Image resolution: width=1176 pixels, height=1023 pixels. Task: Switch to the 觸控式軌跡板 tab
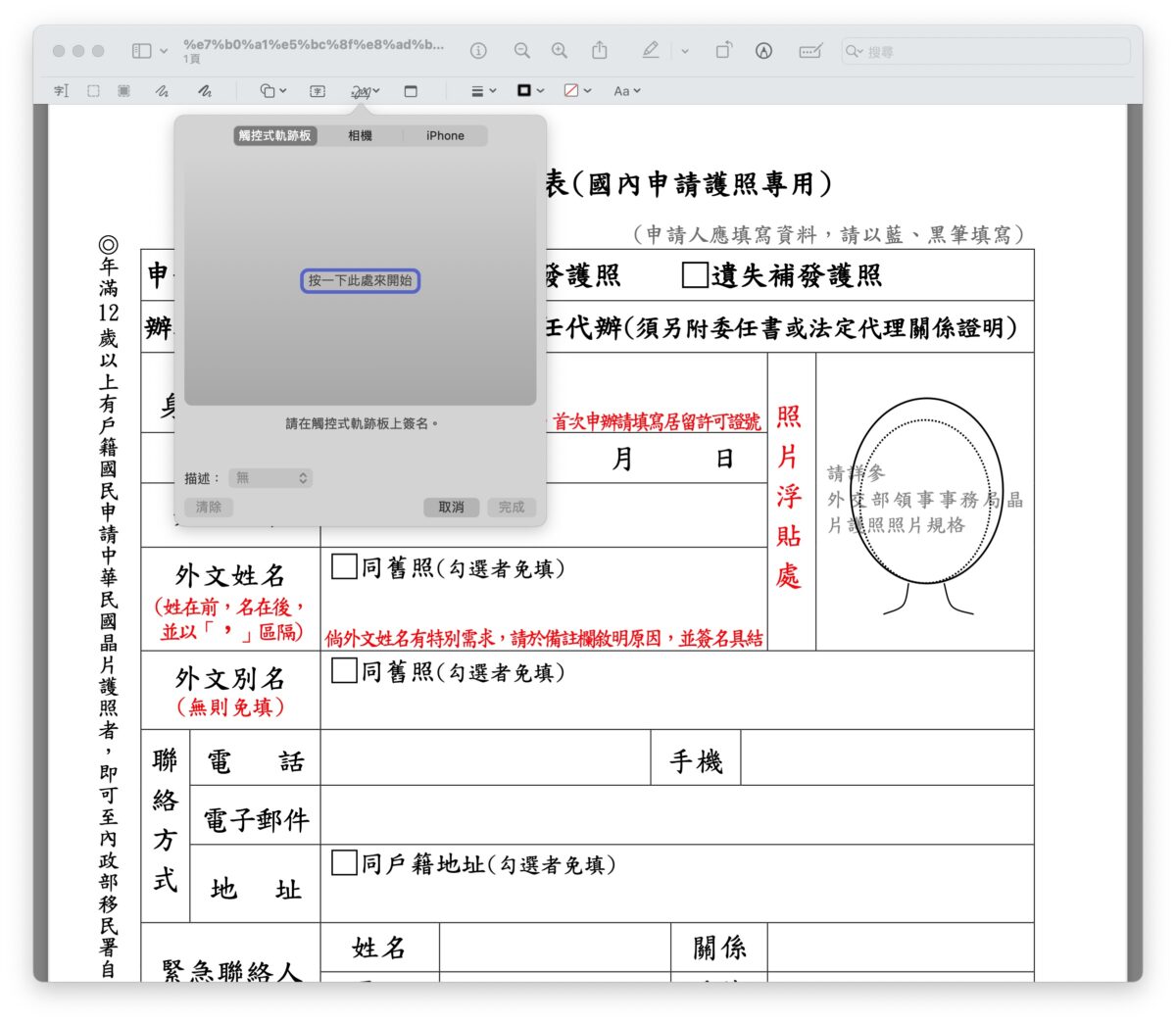tap(275, 135)
